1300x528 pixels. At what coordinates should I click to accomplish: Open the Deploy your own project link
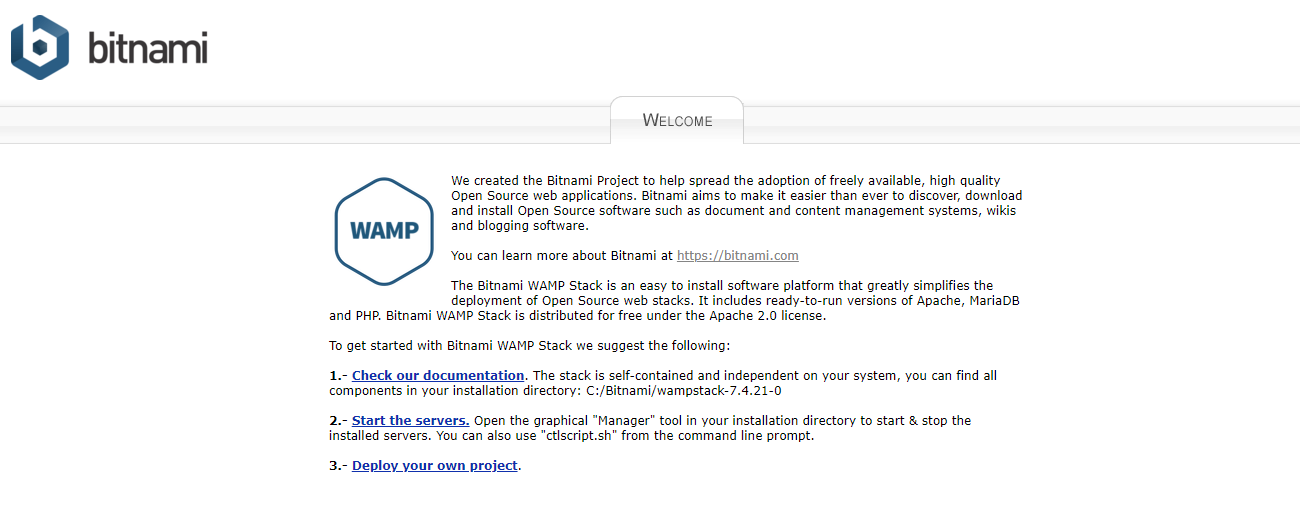tap(434, 466)
